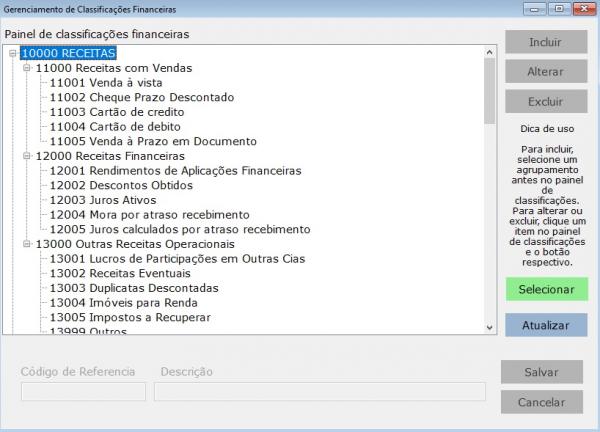Click the green Selecionar button
The width and height of the screenshot is (600, 432).
point(546,289)
